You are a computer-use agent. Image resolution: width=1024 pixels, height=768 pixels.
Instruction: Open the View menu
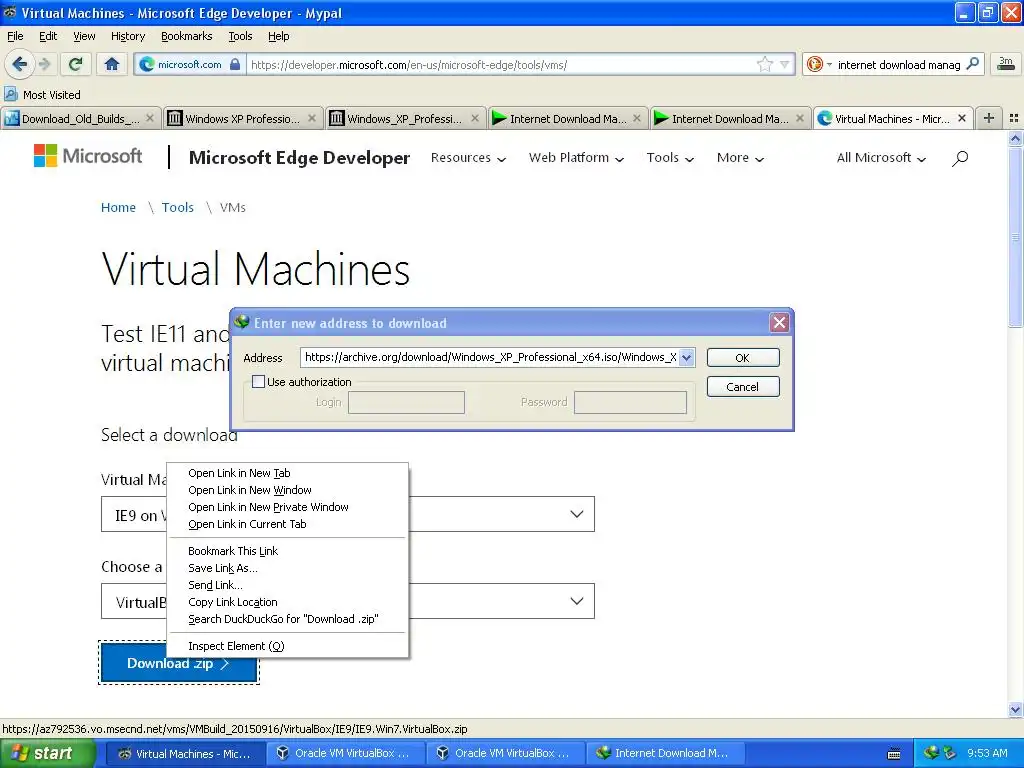(84, 36)
